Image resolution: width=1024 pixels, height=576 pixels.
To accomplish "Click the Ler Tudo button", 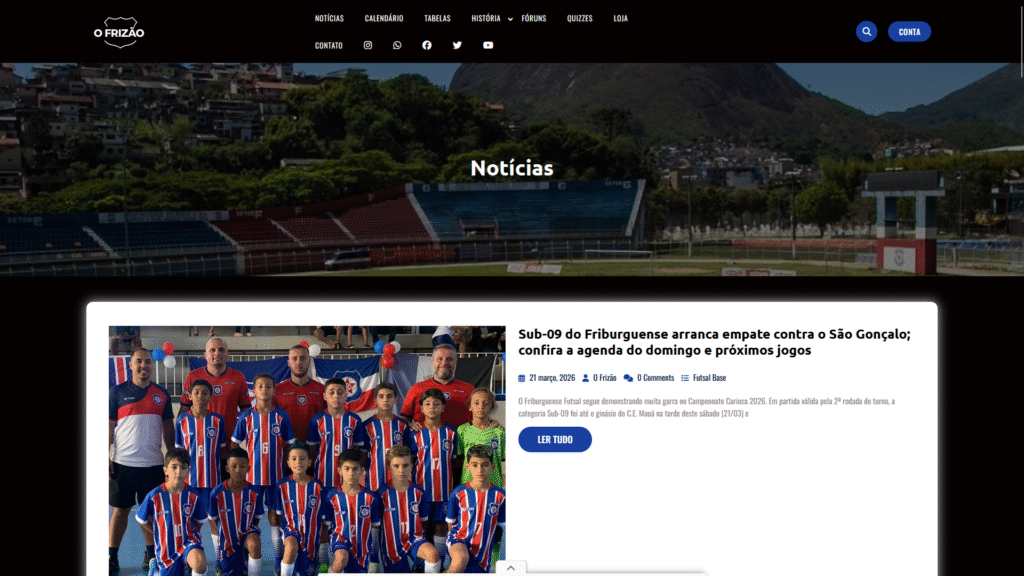I will (555, 440).
